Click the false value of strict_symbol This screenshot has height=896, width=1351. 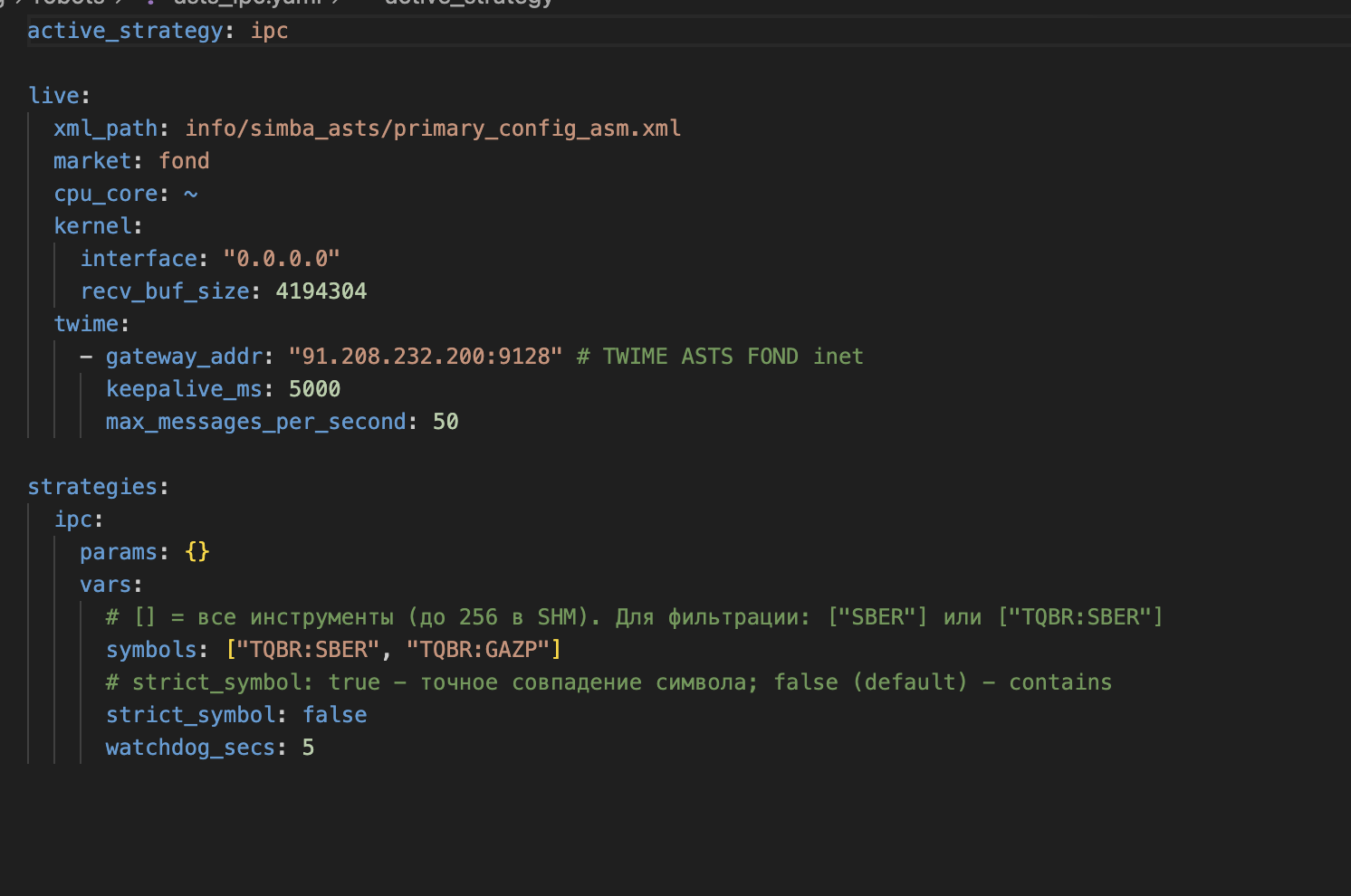tap(334, 715)
